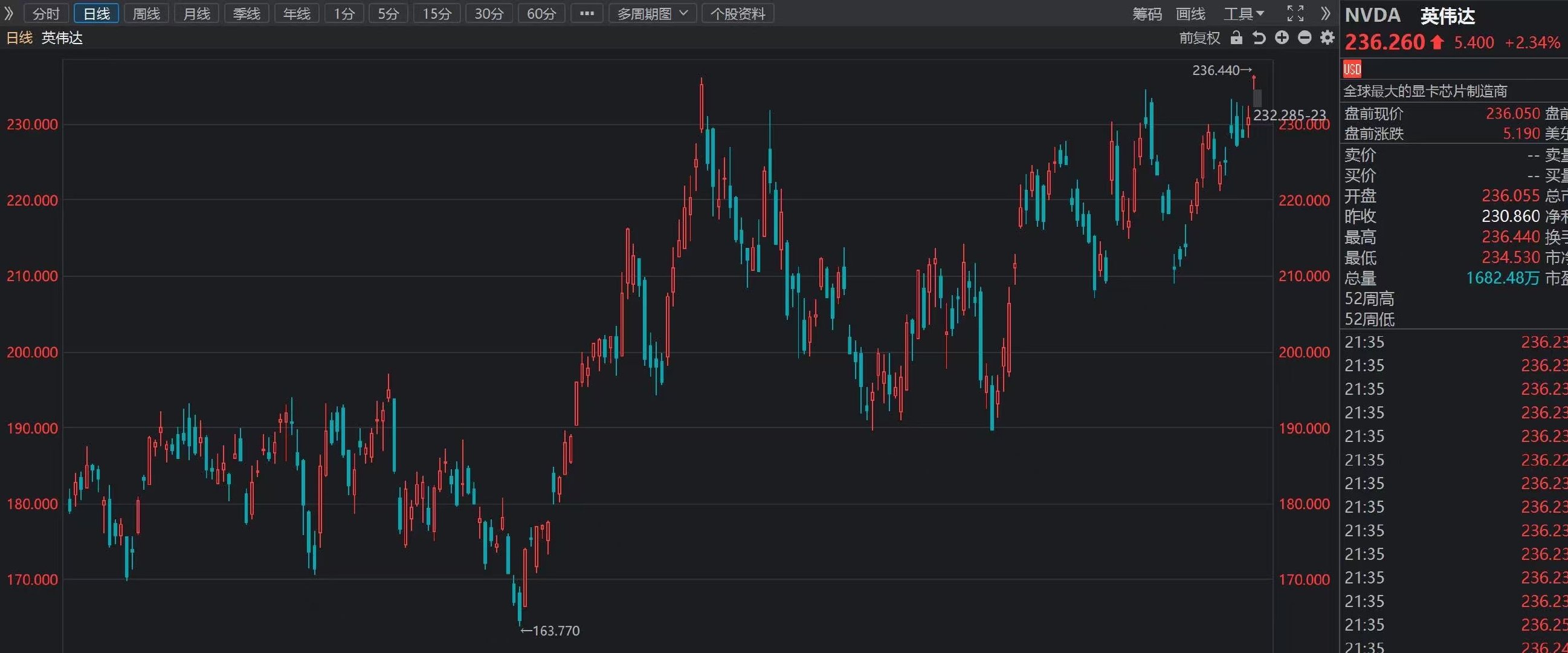
Task: Open the 月线 monthly chart
Action: (196, 13)
